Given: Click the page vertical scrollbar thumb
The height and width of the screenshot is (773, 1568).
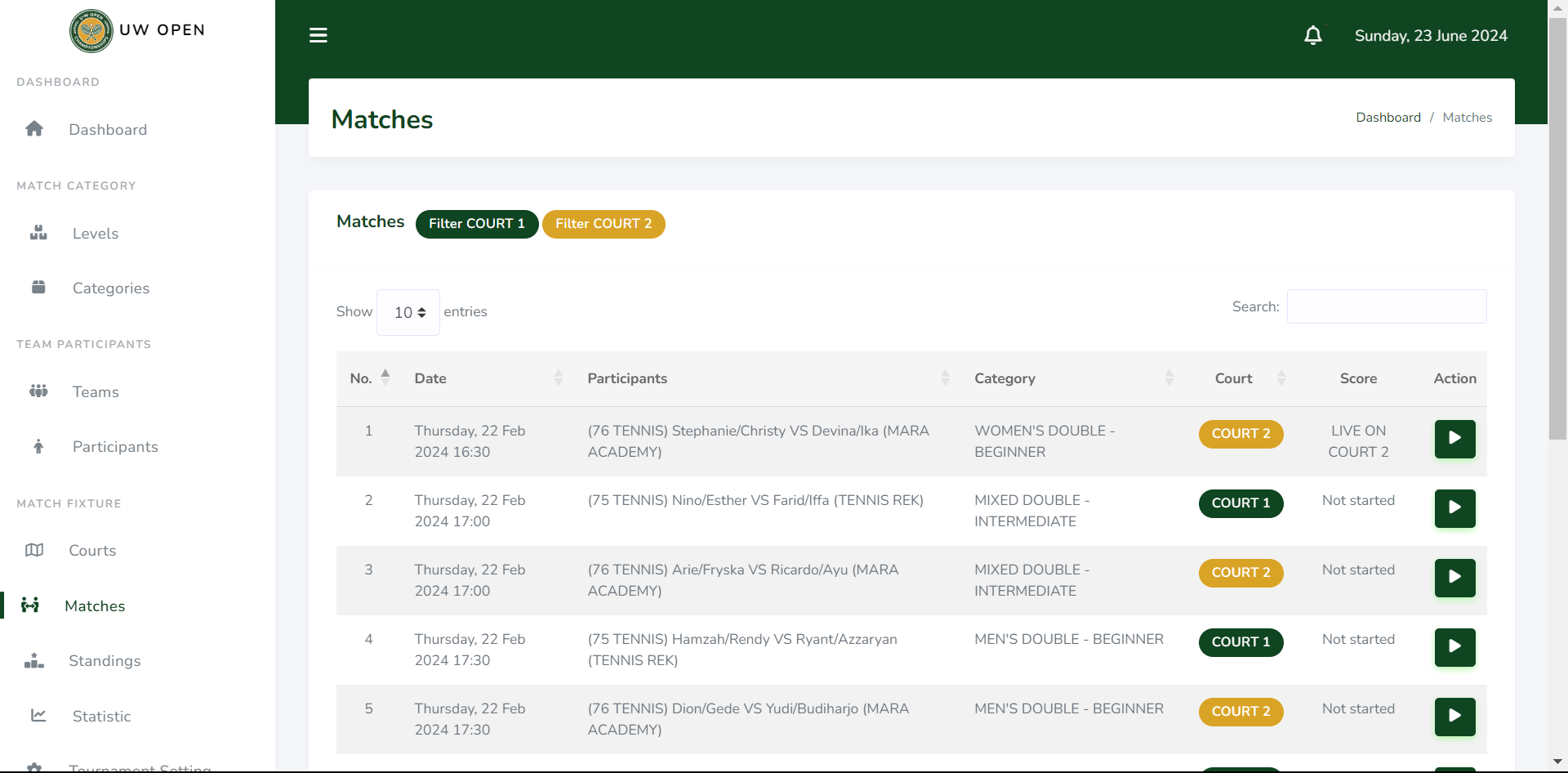Looking at the screenshot, I should tap(1558, 229).
